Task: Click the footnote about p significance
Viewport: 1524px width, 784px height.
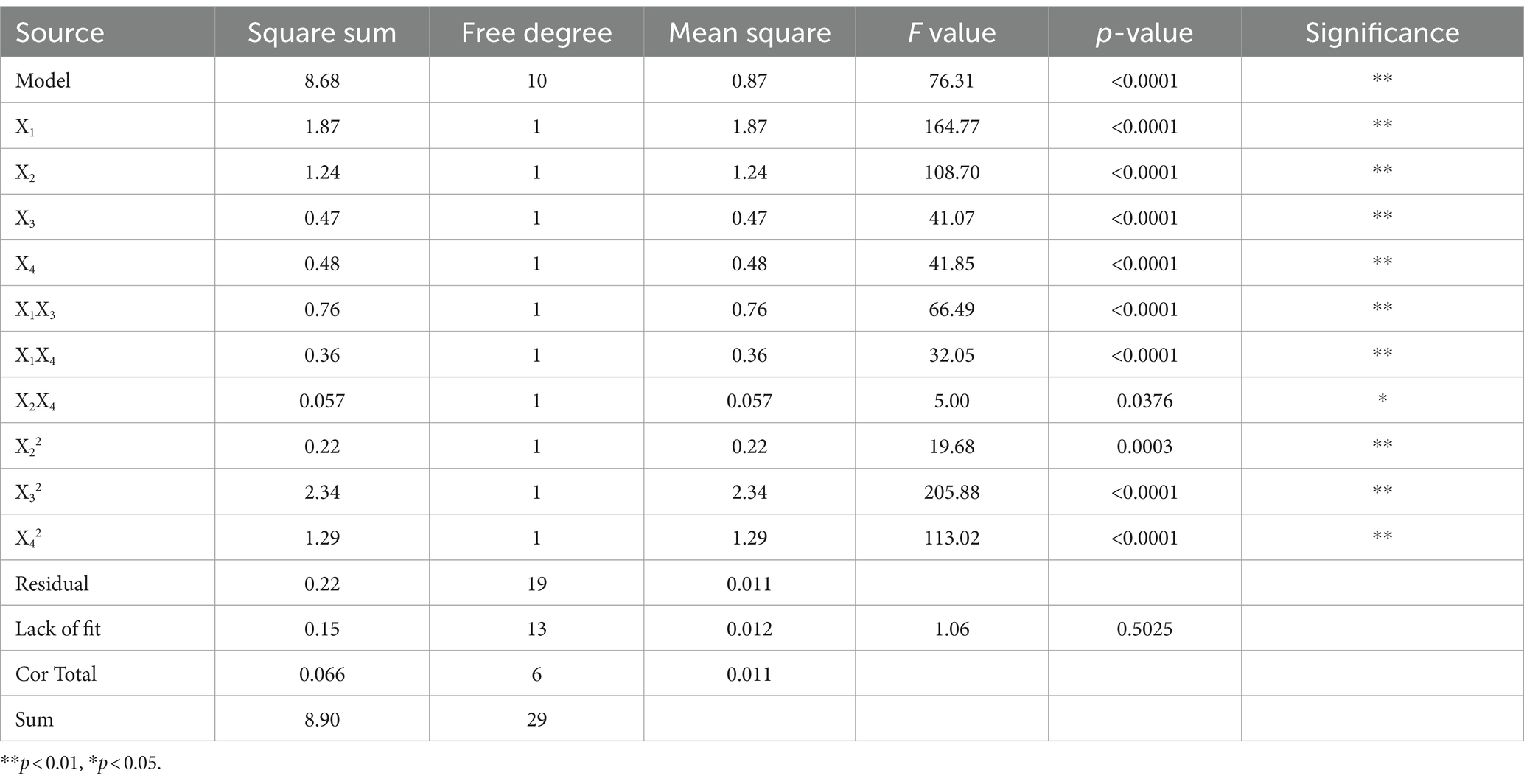Action: click(x=80, y=763)
